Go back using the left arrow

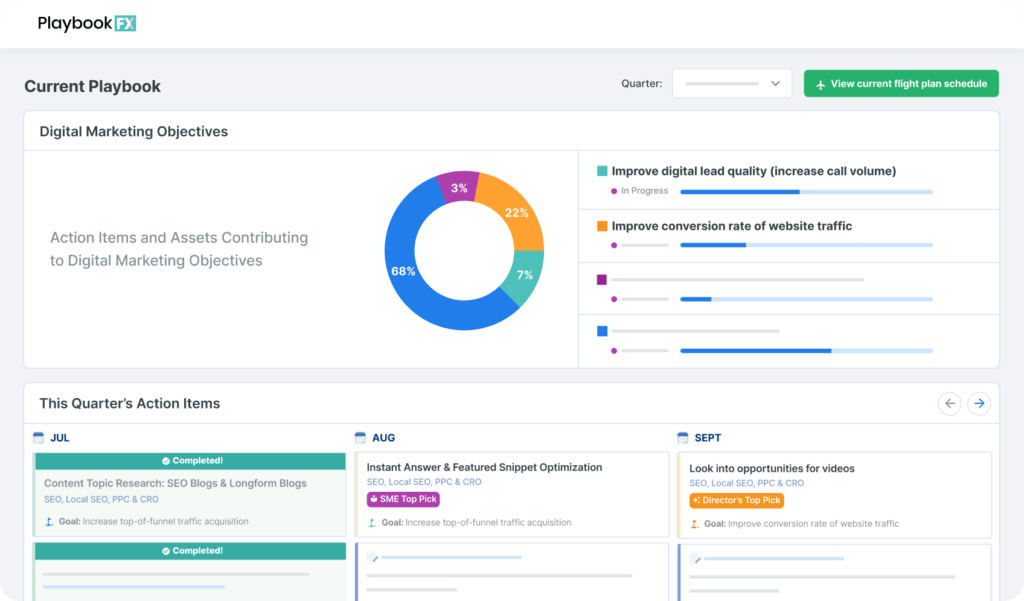949,403
